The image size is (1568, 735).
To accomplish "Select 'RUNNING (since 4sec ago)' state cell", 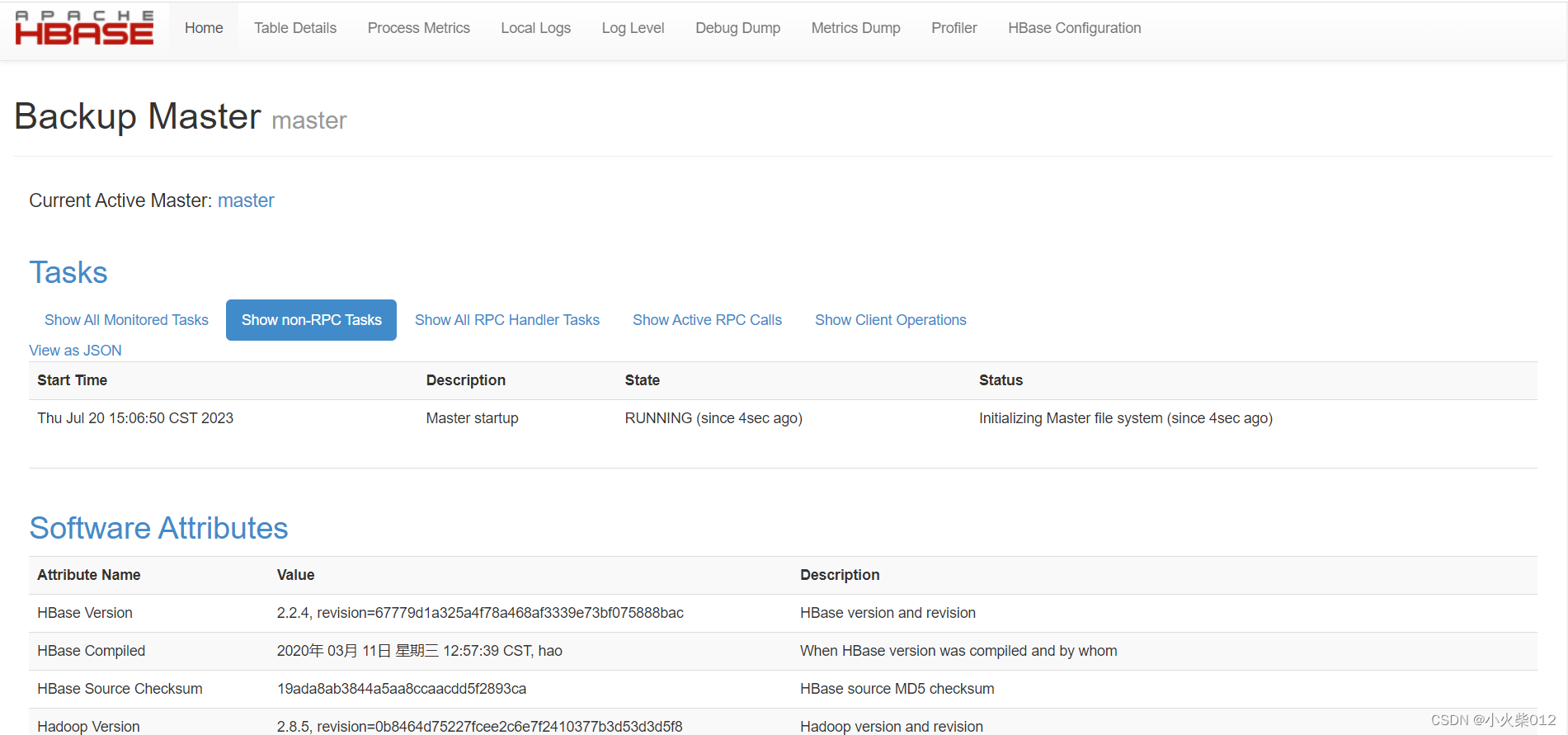I will (x=713, y=418).
